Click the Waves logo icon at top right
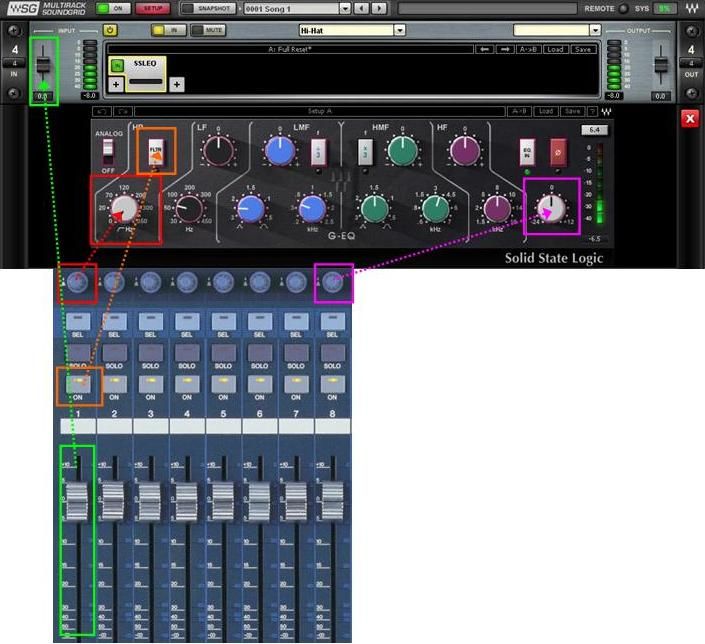This screenshot has width=705, height=644. (692, 8)
